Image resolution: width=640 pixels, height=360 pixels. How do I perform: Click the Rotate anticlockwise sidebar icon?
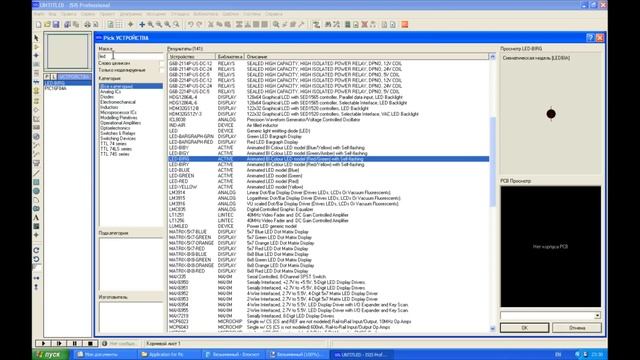[x=36, y=259]
